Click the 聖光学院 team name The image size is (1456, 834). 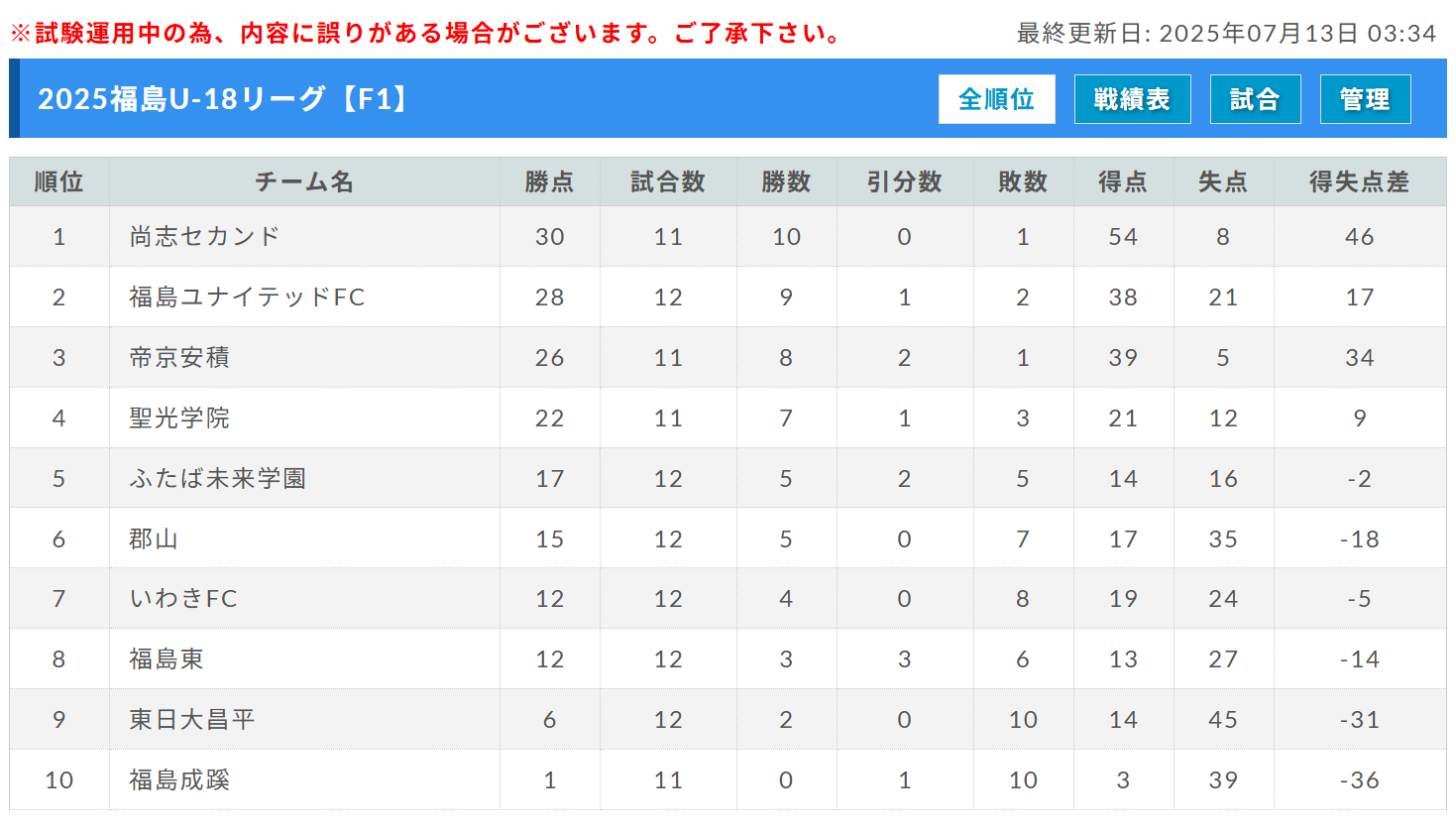coord(179,418)
